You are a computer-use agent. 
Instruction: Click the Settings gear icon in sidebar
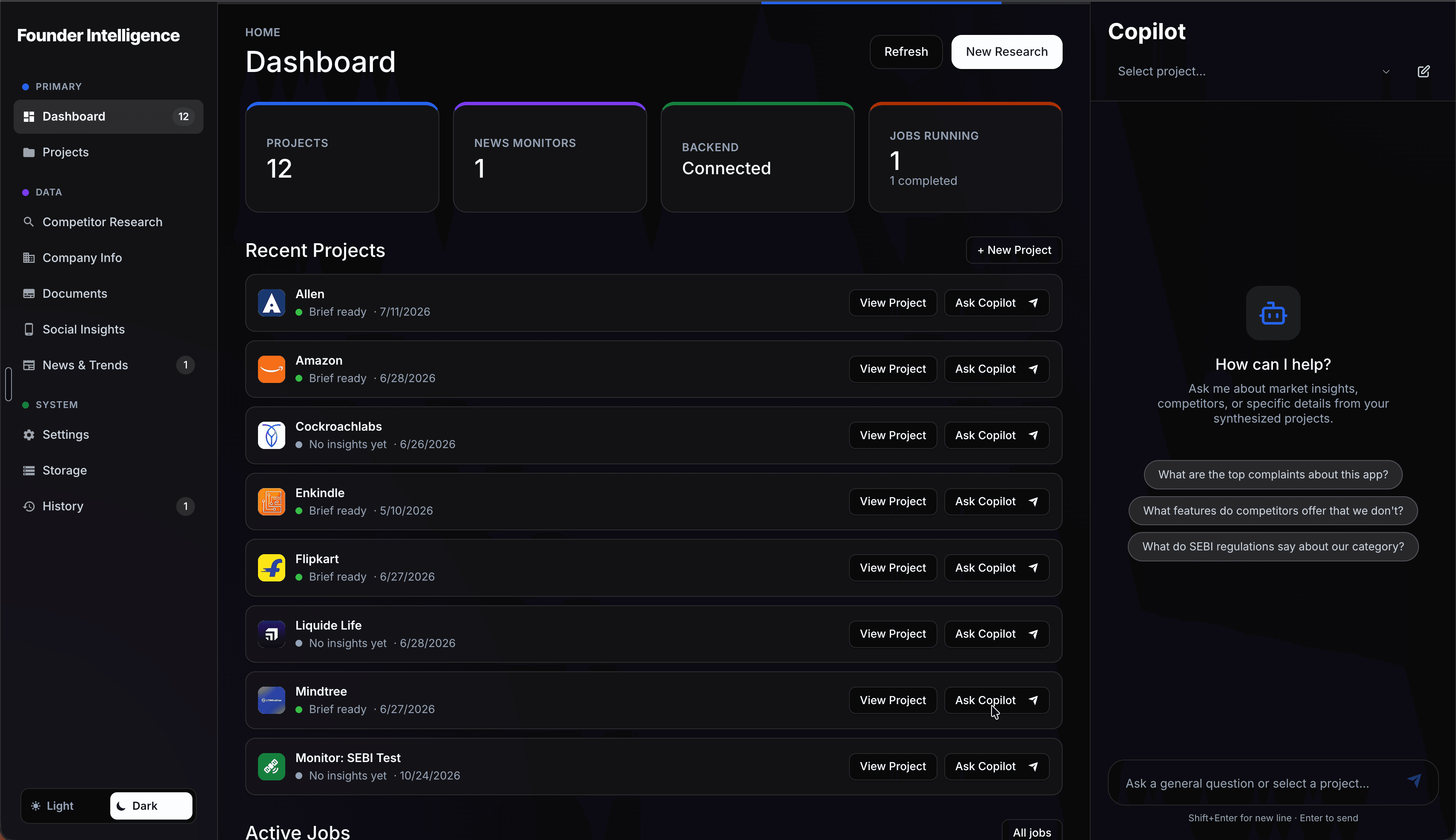click(28, 434)
